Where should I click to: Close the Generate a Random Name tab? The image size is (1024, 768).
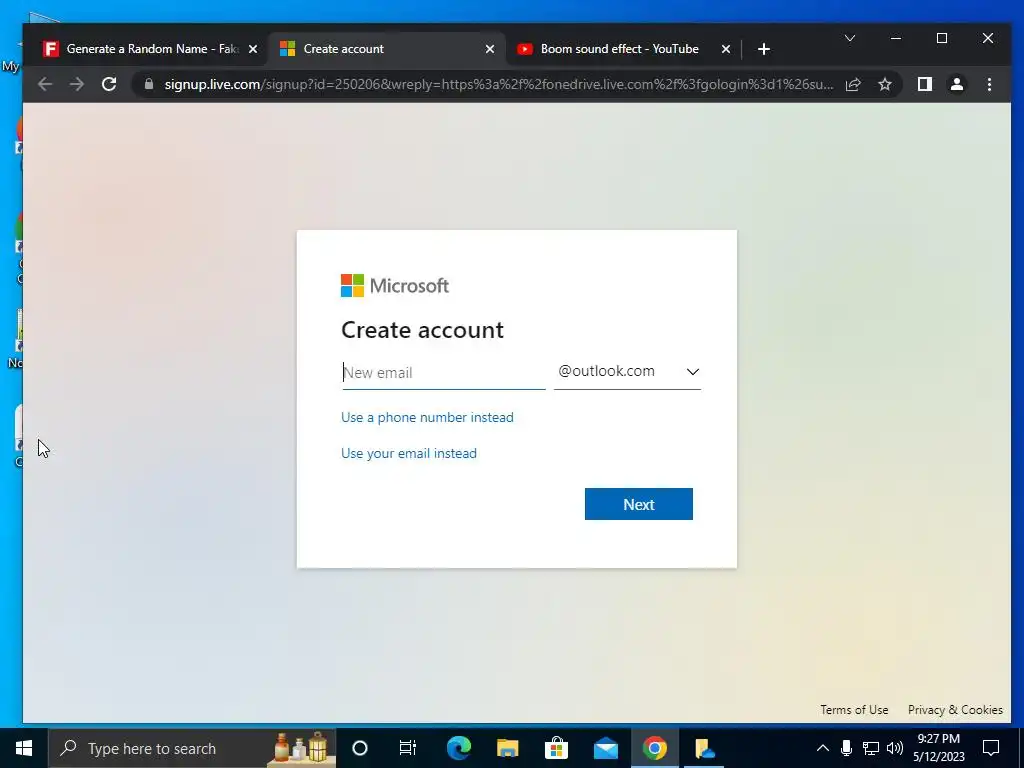coord(253,49)
